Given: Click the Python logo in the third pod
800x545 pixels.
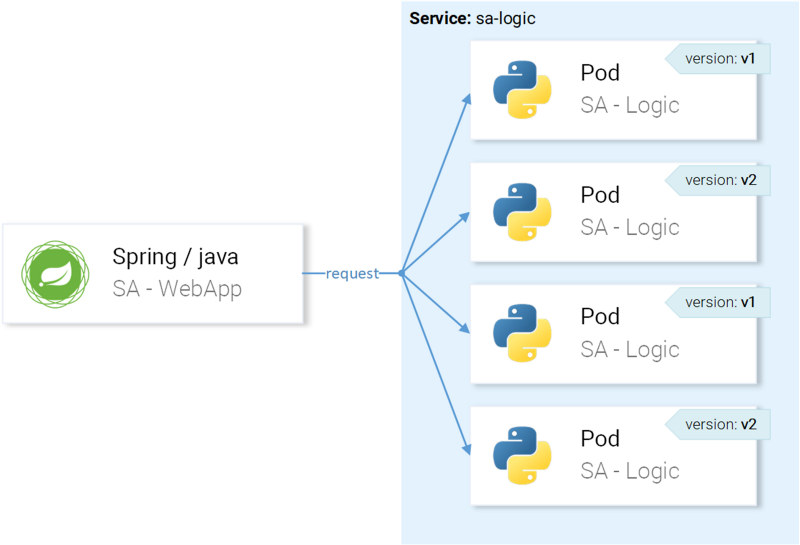Looking at the screenshot, I should 522,334.
